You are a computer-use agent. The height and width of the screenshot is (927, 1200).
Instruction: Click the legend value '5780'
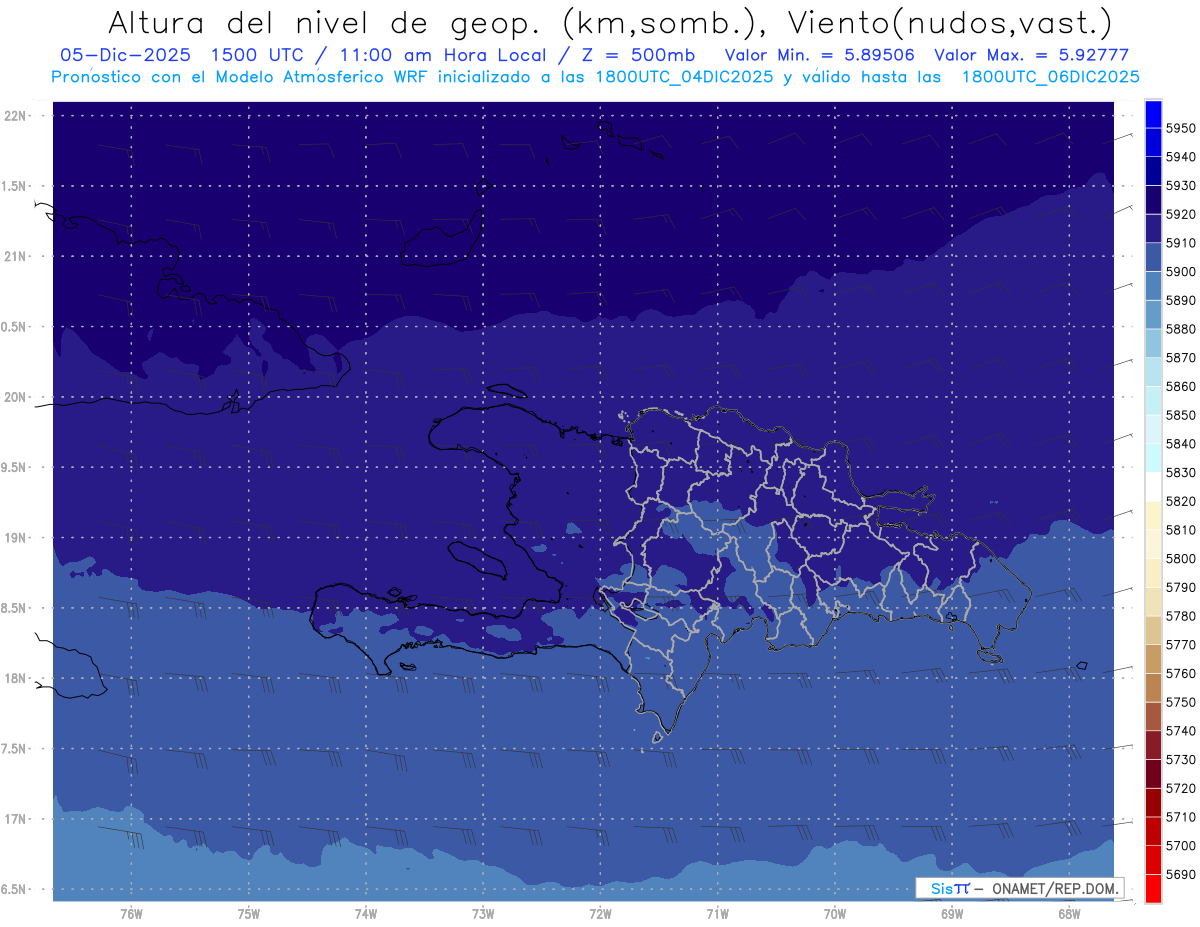1181,616
